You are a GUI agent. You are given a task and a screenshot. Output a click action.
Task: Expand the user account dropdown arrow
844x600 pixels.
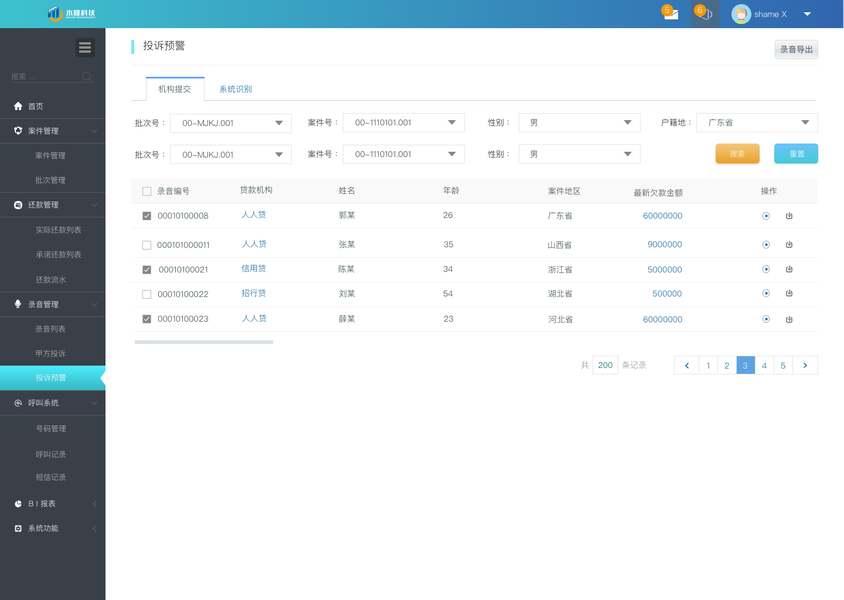[x=807, y=14]
